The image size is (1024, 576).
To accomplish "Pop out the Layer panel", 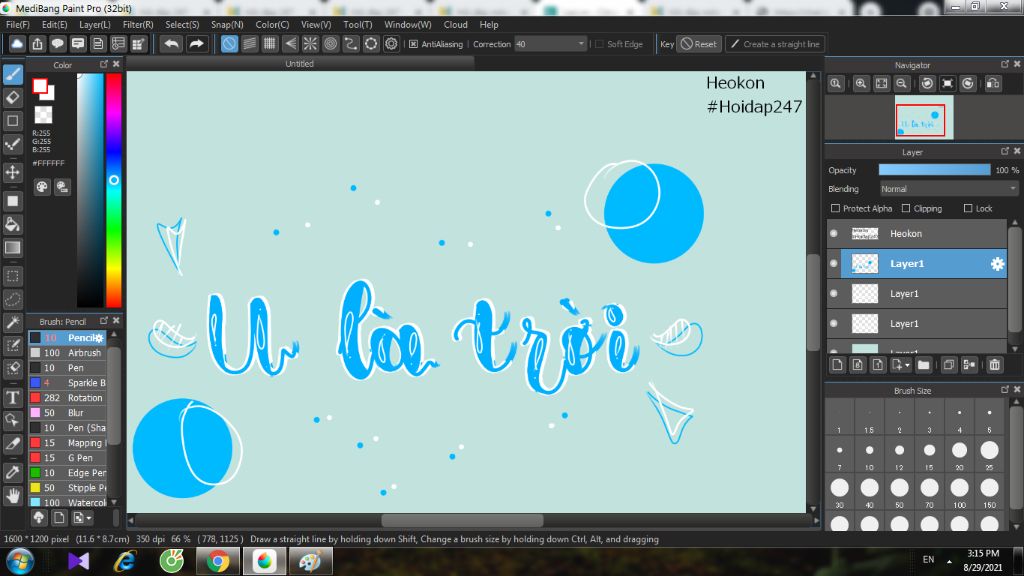I will [x=1004, y=151].
